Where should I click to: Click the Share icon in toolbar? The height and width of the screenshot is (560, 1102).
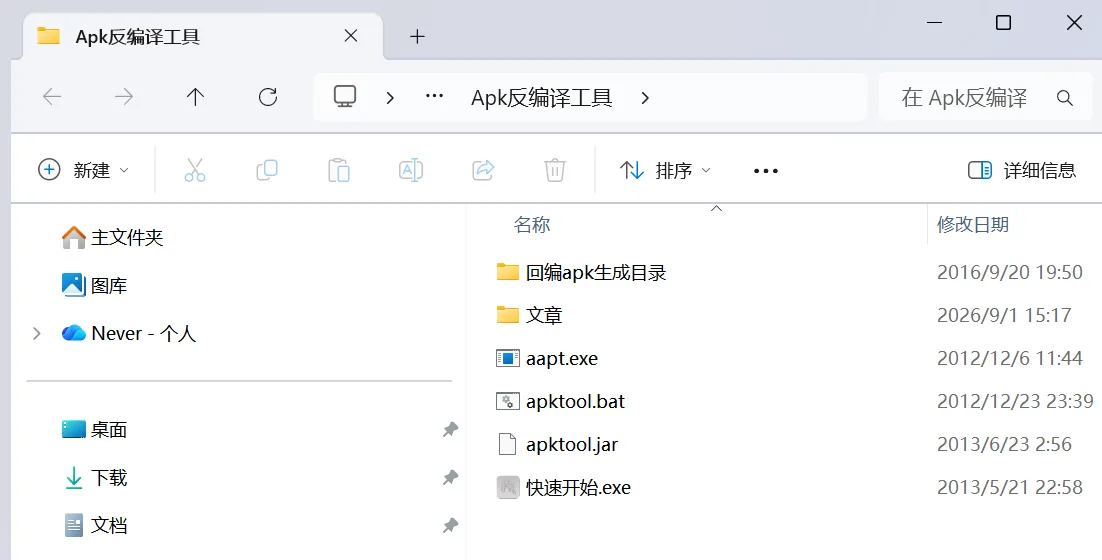pyautogui.click(x=483, y=170)
